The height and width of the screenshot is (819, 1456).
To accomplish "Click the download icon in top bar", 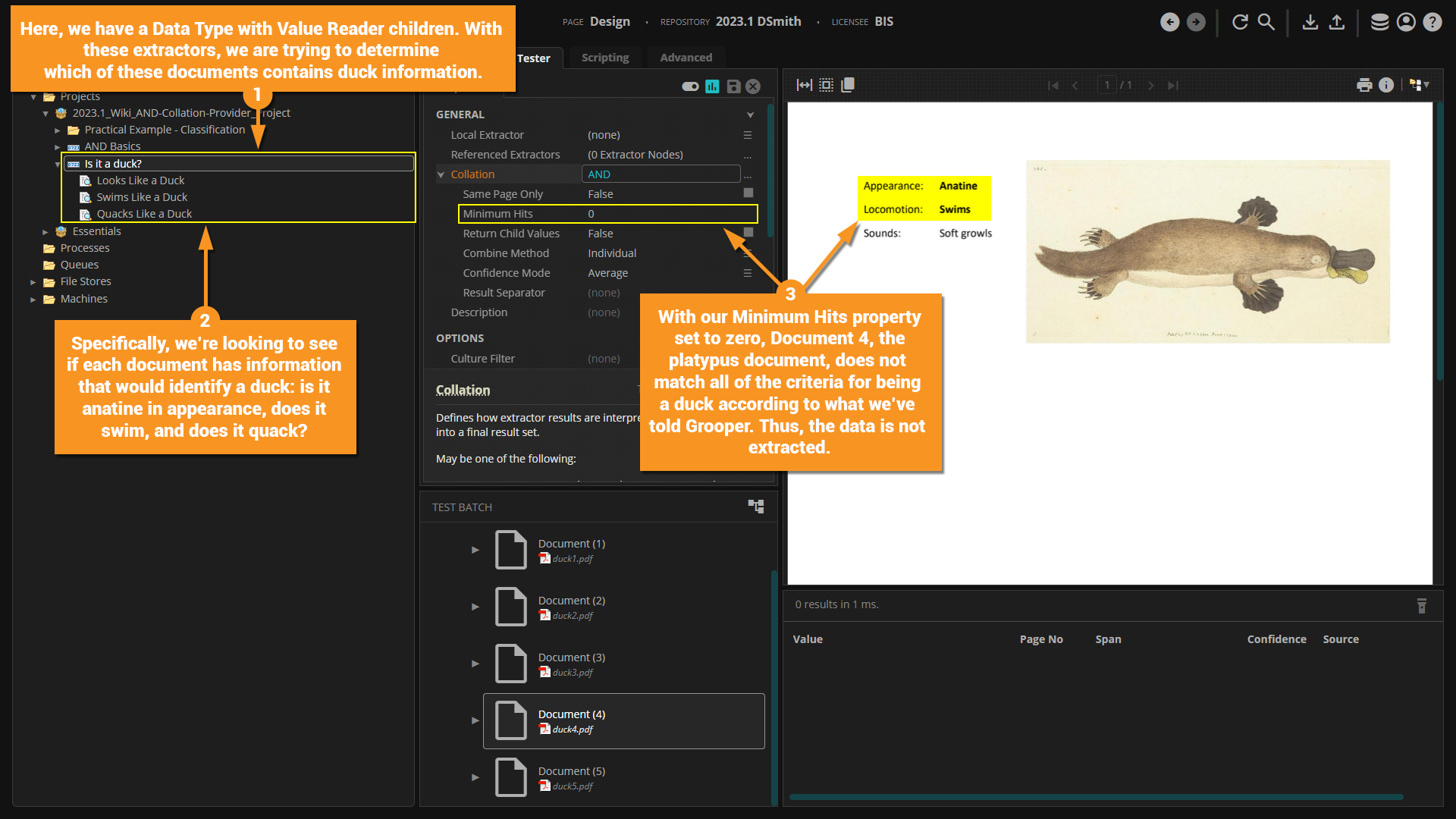I will pyautogui.click(x=1310, y=22).
